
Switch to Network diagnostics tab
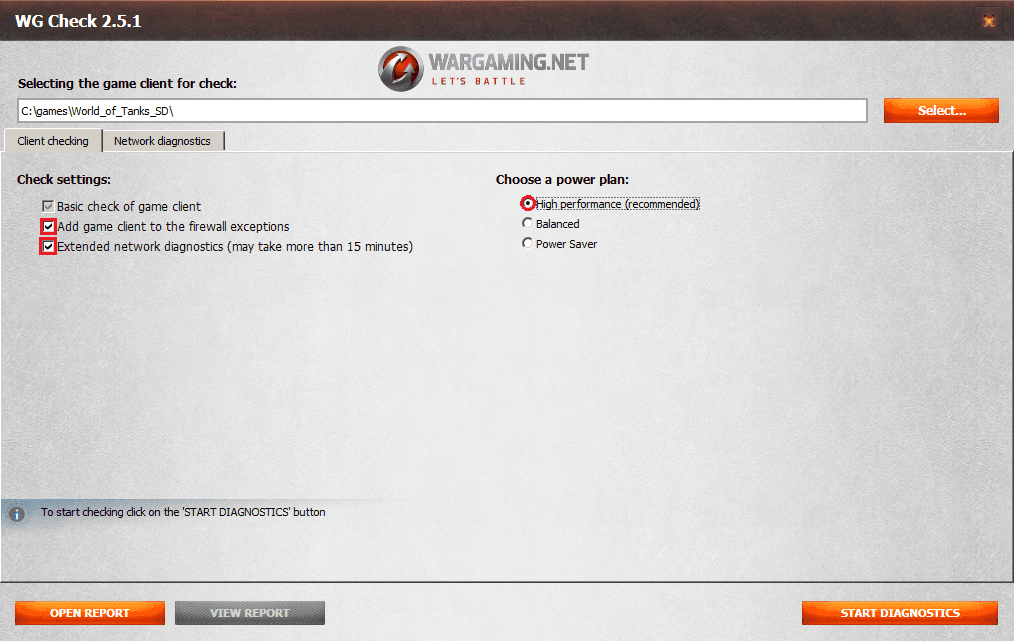click(162, 141)
